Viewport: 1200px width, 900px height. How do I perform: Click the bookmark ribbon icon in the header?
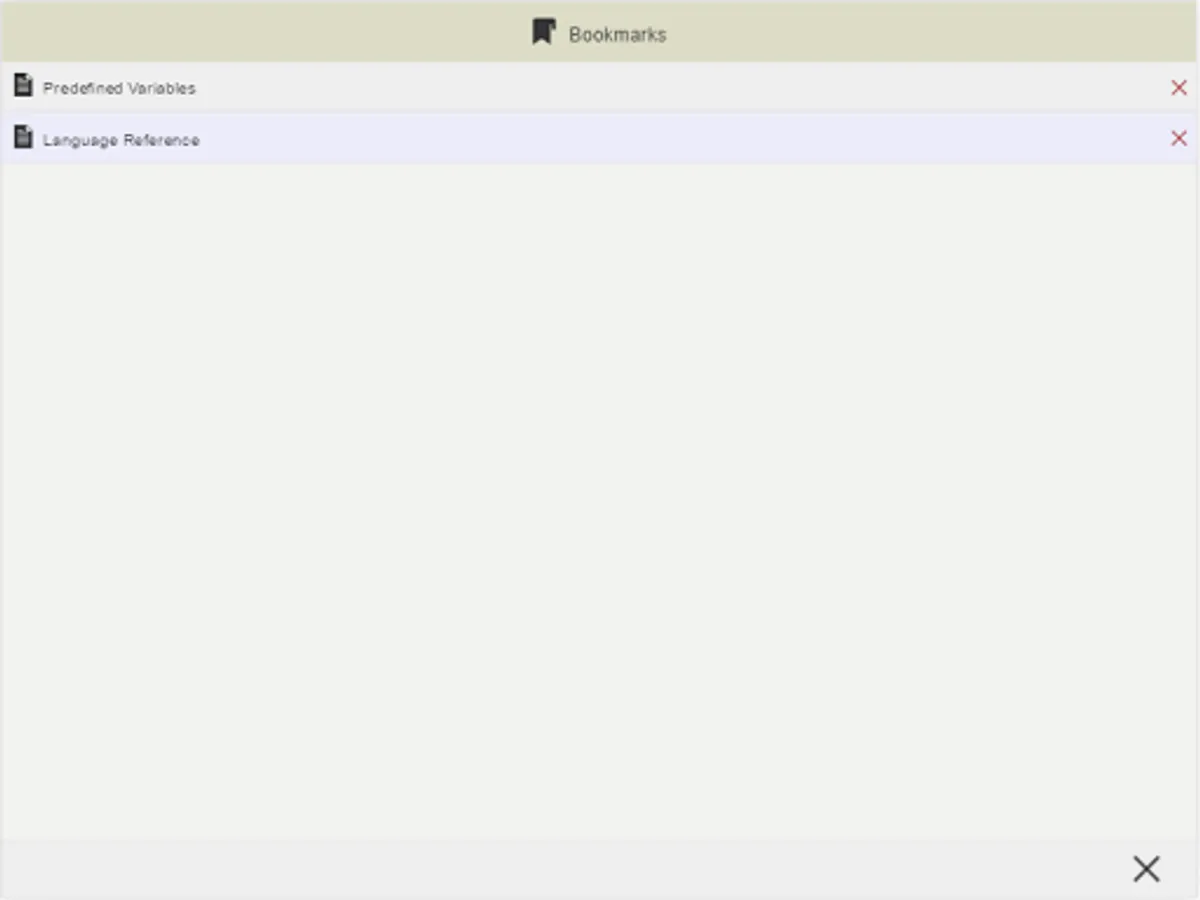point(543,32)
